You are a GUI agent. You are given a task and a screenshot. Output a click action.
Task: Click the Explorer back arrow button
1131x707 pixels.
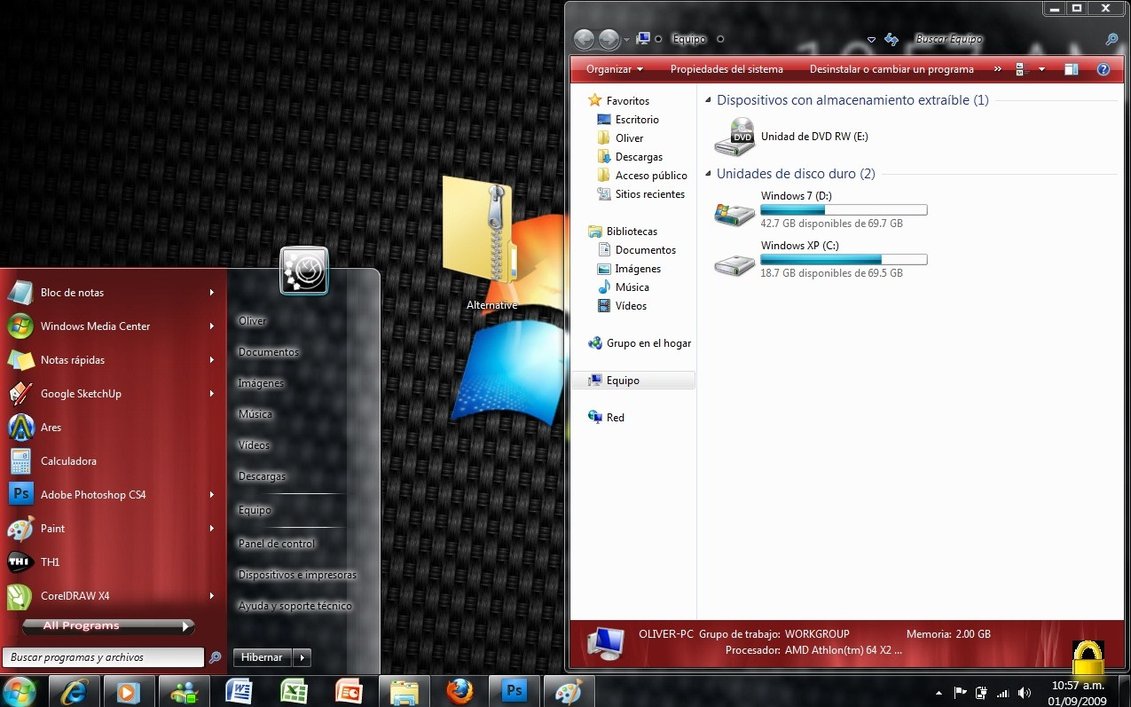click(584, 39)
